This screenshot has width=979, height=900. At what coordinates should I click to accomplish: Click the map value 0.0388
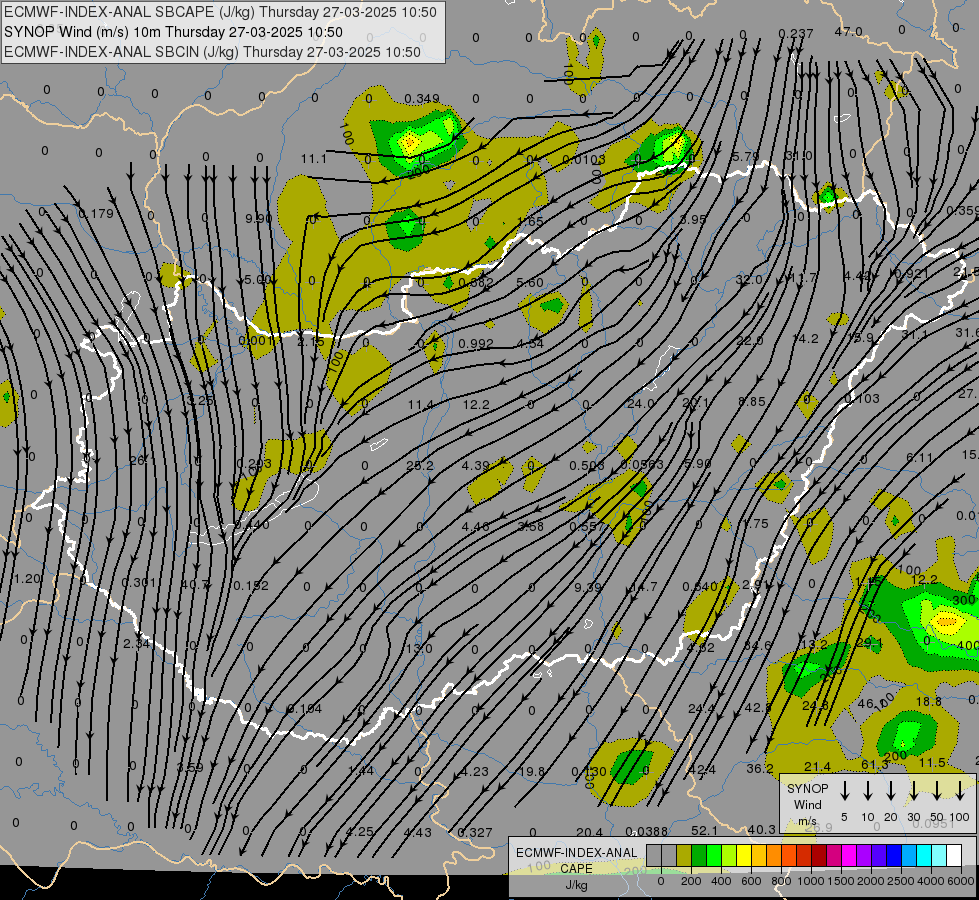click(x=646, y=831)
